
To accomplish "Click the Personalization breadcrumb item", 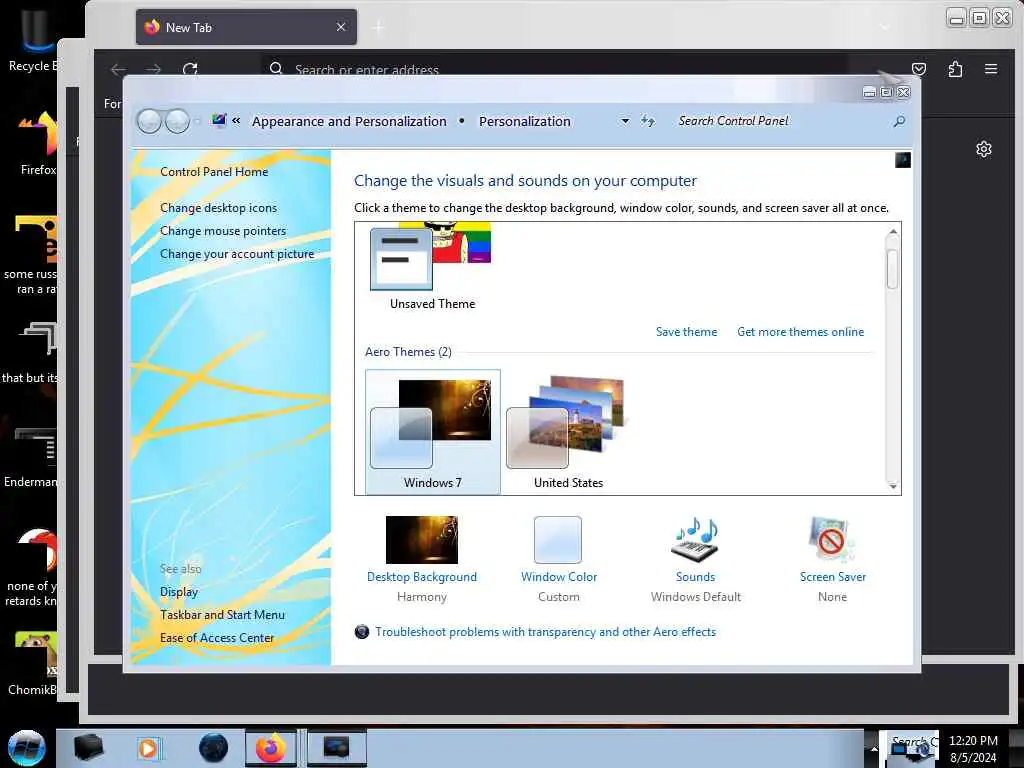I will pos(524,121).
